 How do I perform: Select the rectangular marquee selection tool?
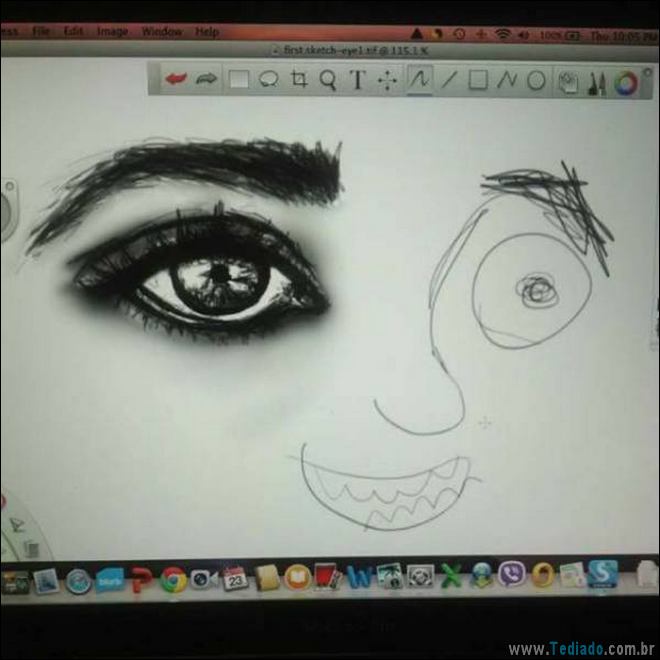pos(238,80)
